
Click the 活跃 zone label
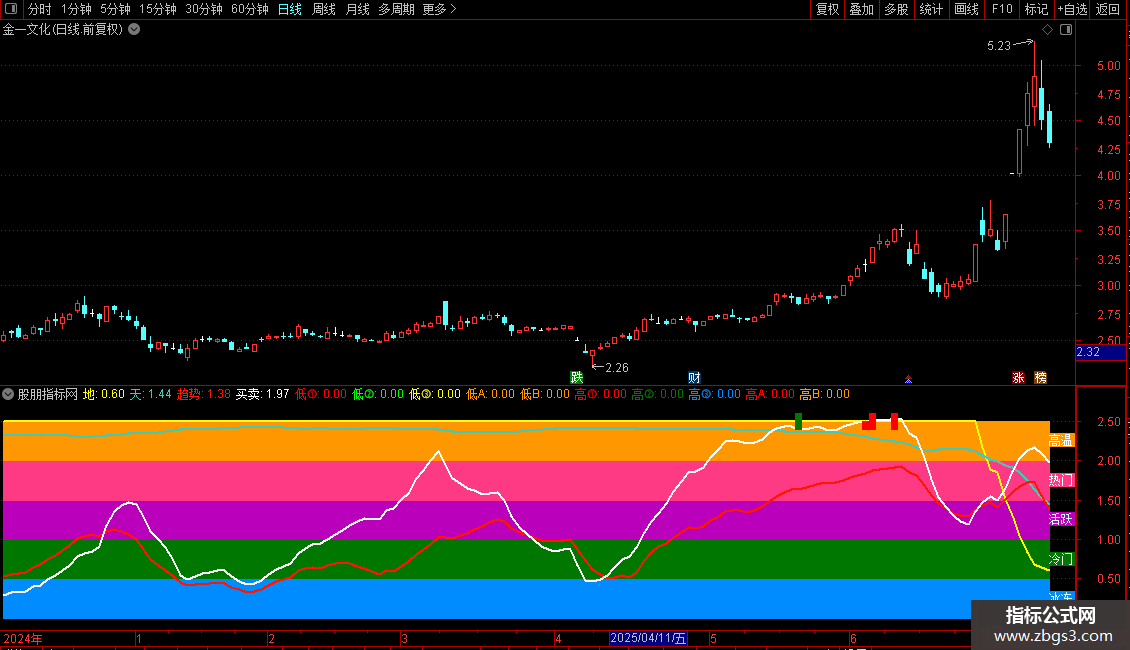tap(1061, 519)
